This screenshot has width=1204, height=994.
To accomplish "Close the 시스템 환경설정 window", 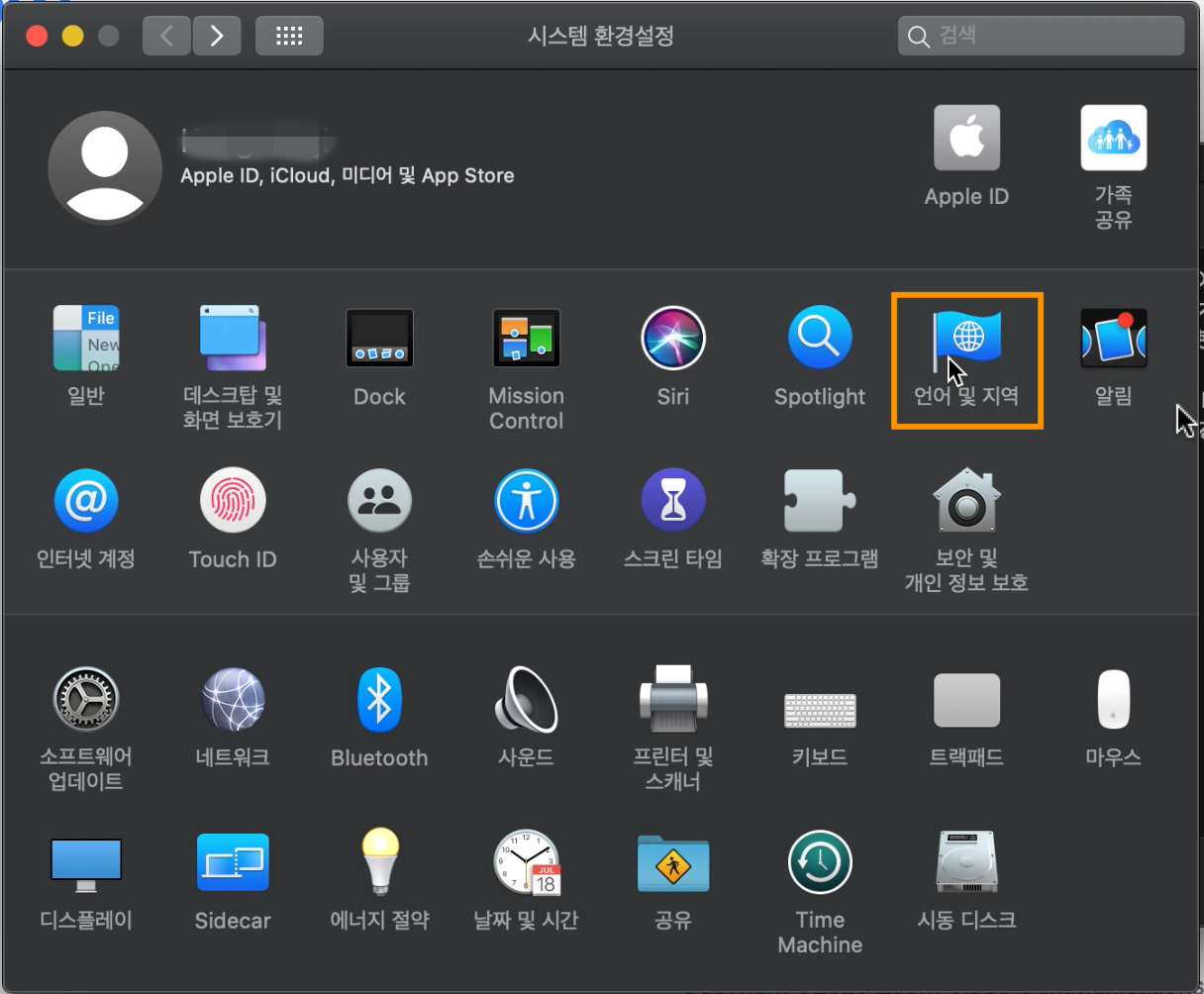I will 38,37.
